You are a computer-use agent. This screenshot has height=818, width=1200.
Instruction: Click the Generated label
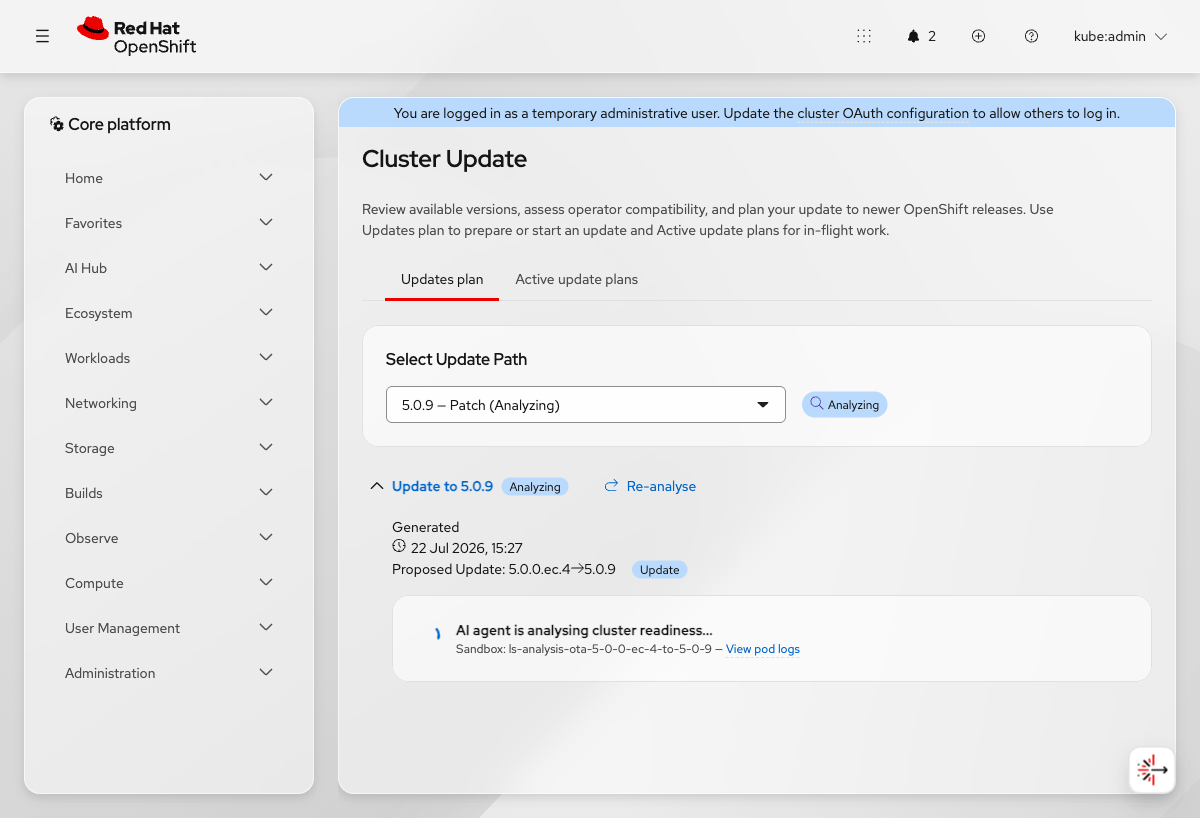(426, 527)
